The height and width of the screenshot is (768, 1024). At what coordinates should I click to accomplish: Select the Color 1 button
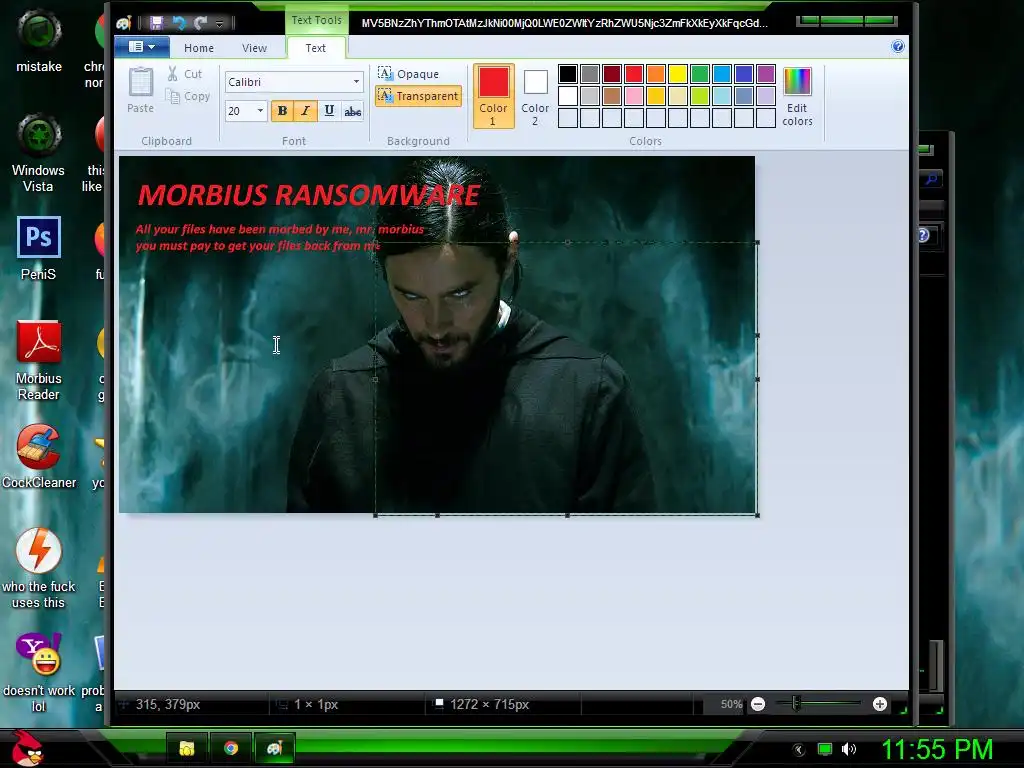tap(493, 95)
